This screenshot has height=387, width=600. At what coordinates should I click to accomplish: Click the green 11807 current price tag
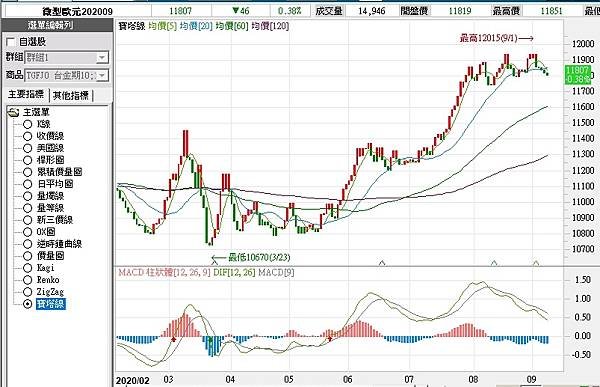pos(577,75)
